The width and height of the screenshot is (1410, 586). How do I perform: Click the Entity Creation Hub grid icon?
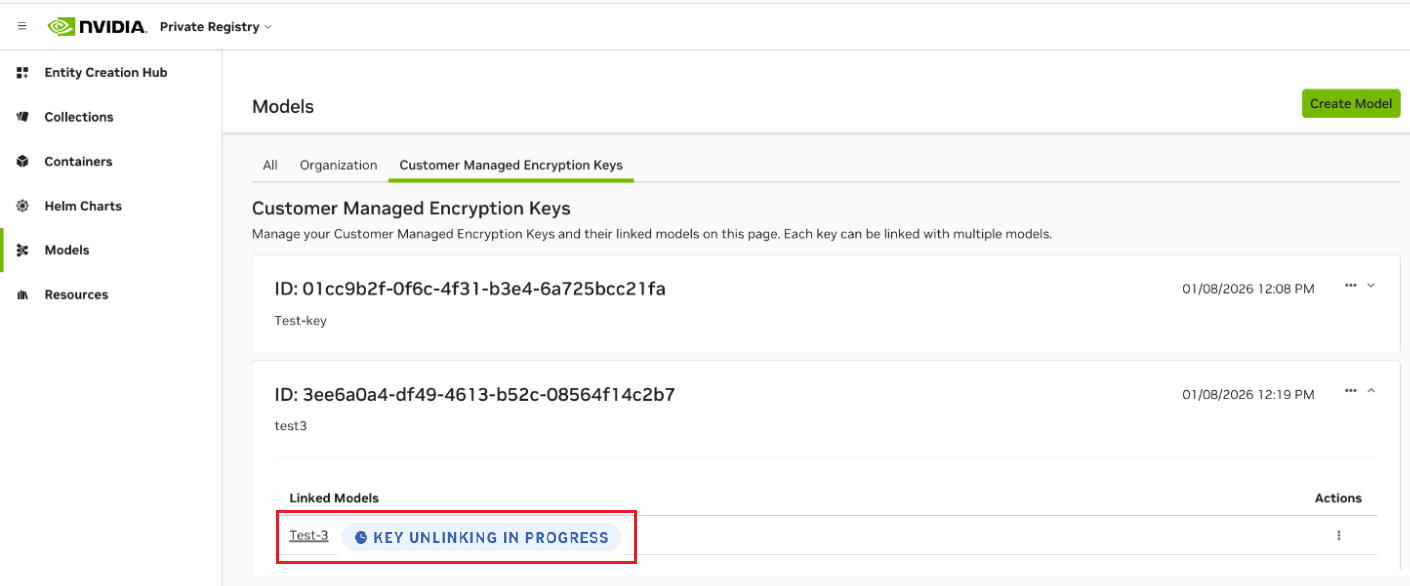23,73
